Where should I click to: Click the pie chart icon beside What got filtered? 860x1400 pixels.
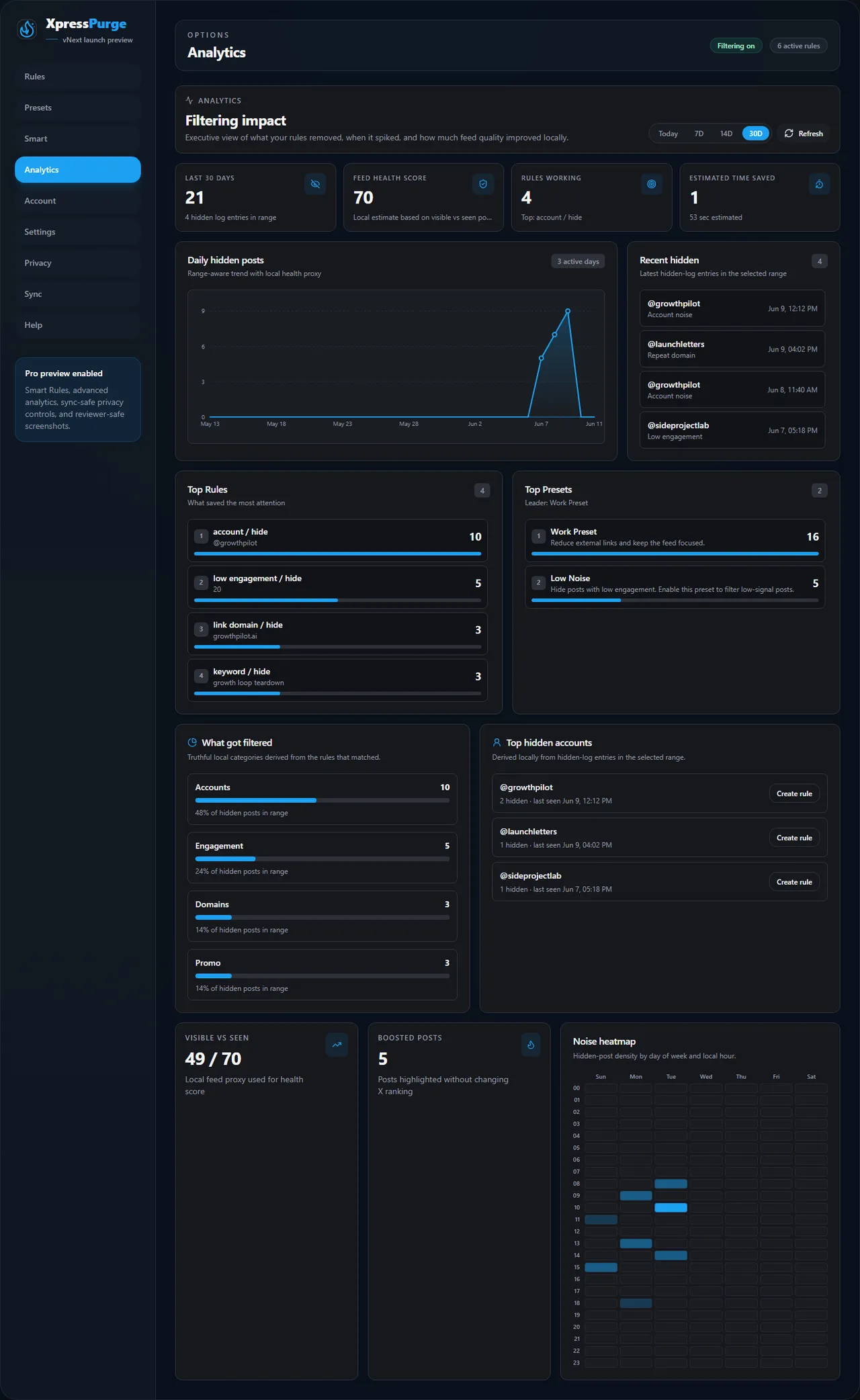(192, 742)
